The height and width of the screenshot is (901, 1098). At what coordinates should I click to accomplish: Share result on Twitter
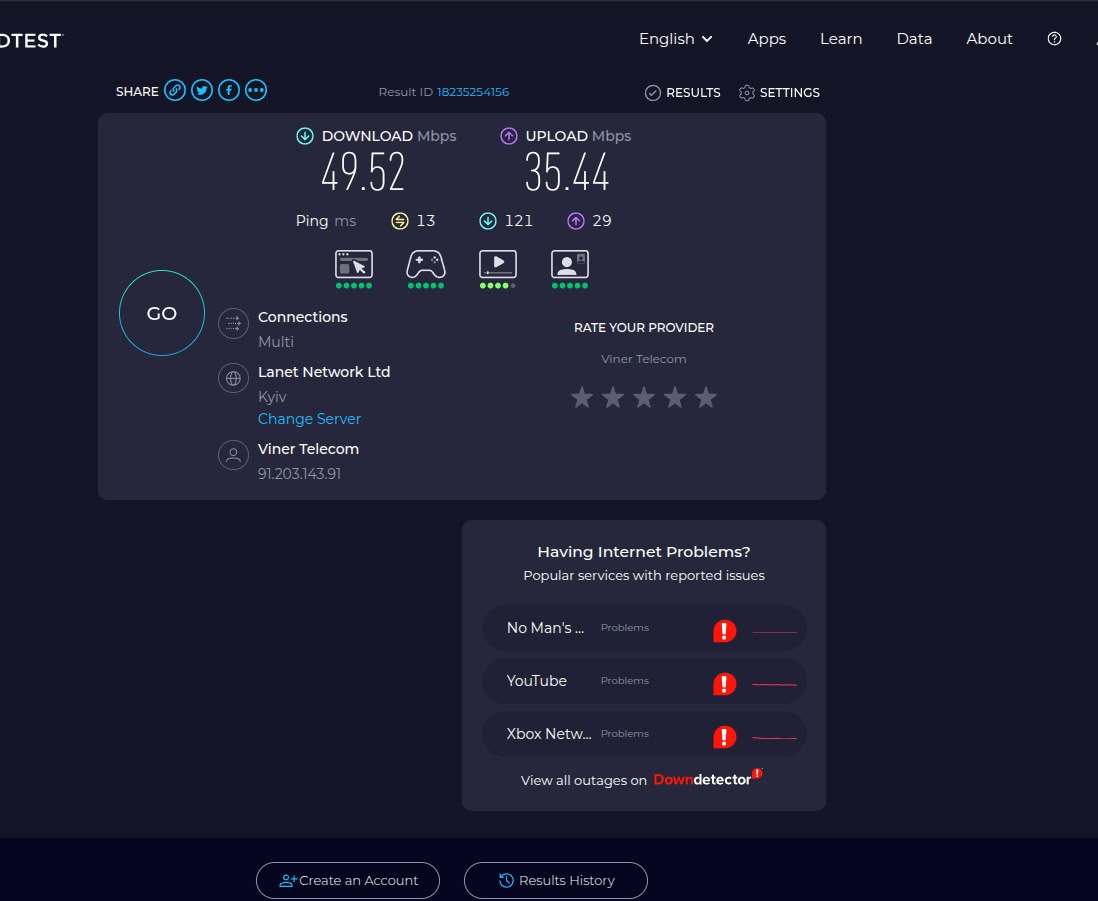click(202, 90)
